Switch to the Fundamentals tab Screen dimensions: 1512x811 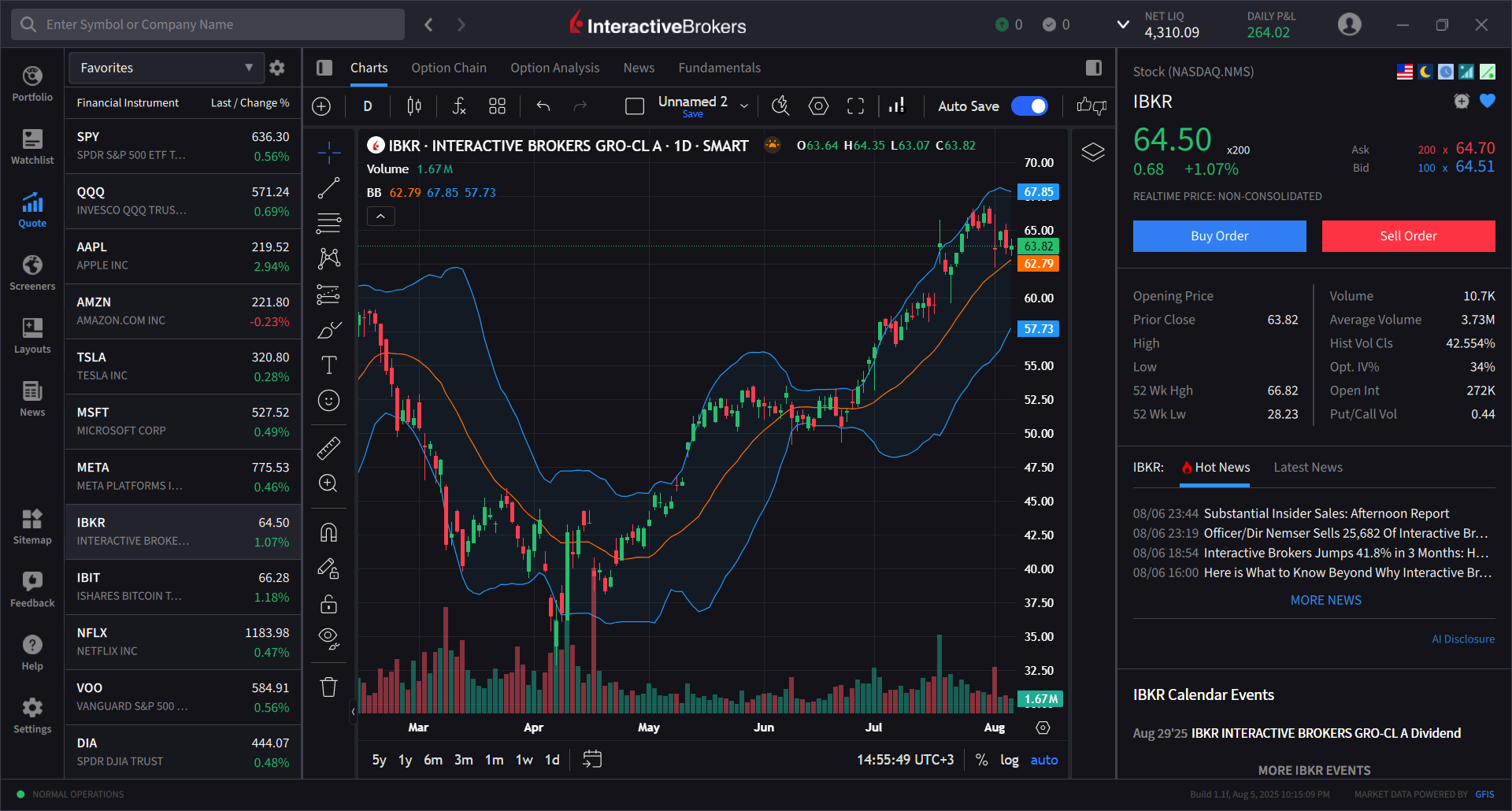[x=720, y=68]
